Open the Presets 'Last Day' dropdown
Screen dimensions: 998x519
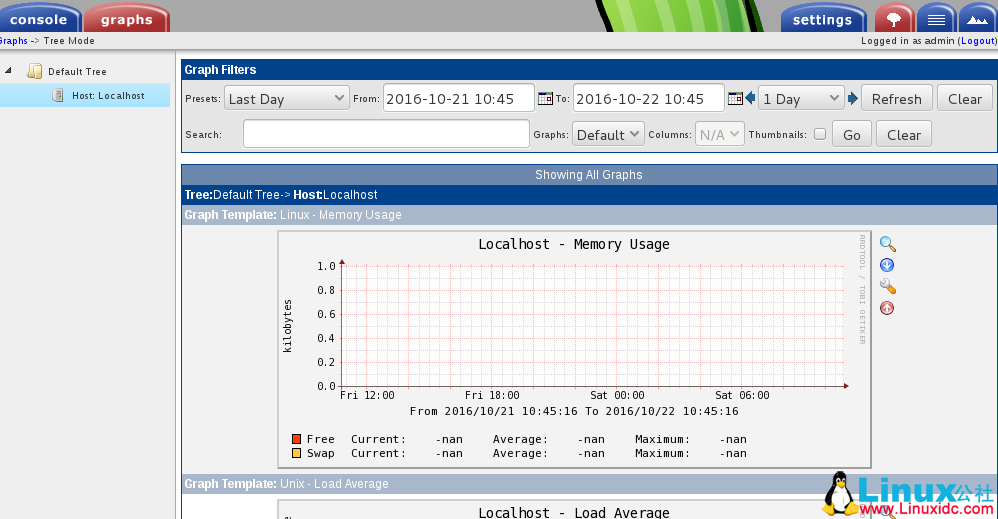point(286,98)
